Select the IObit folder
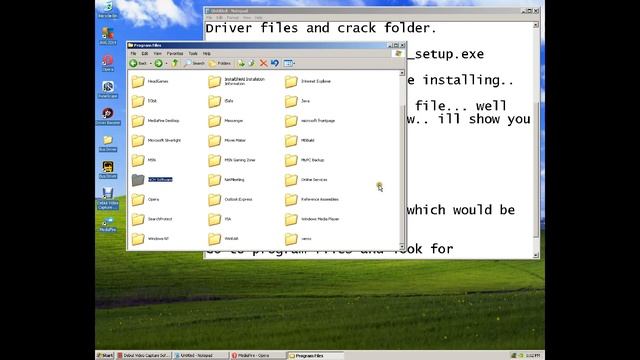Image resolution: width=640 pixels, height=360 pixels. pyautogui.click(x=144, y=101)
